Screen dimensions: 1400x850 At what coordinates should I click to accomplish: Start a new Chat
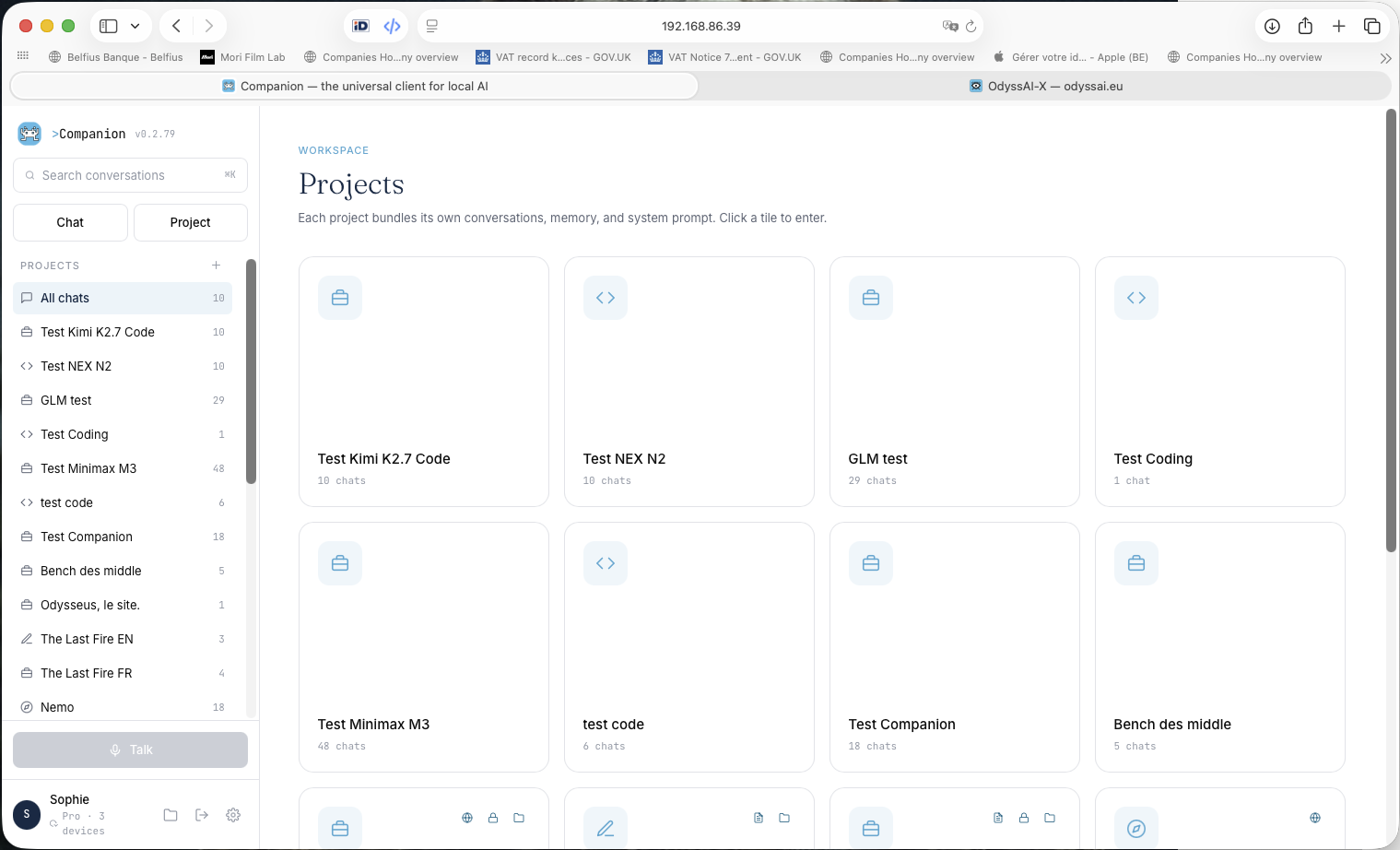tap(70, 222)
